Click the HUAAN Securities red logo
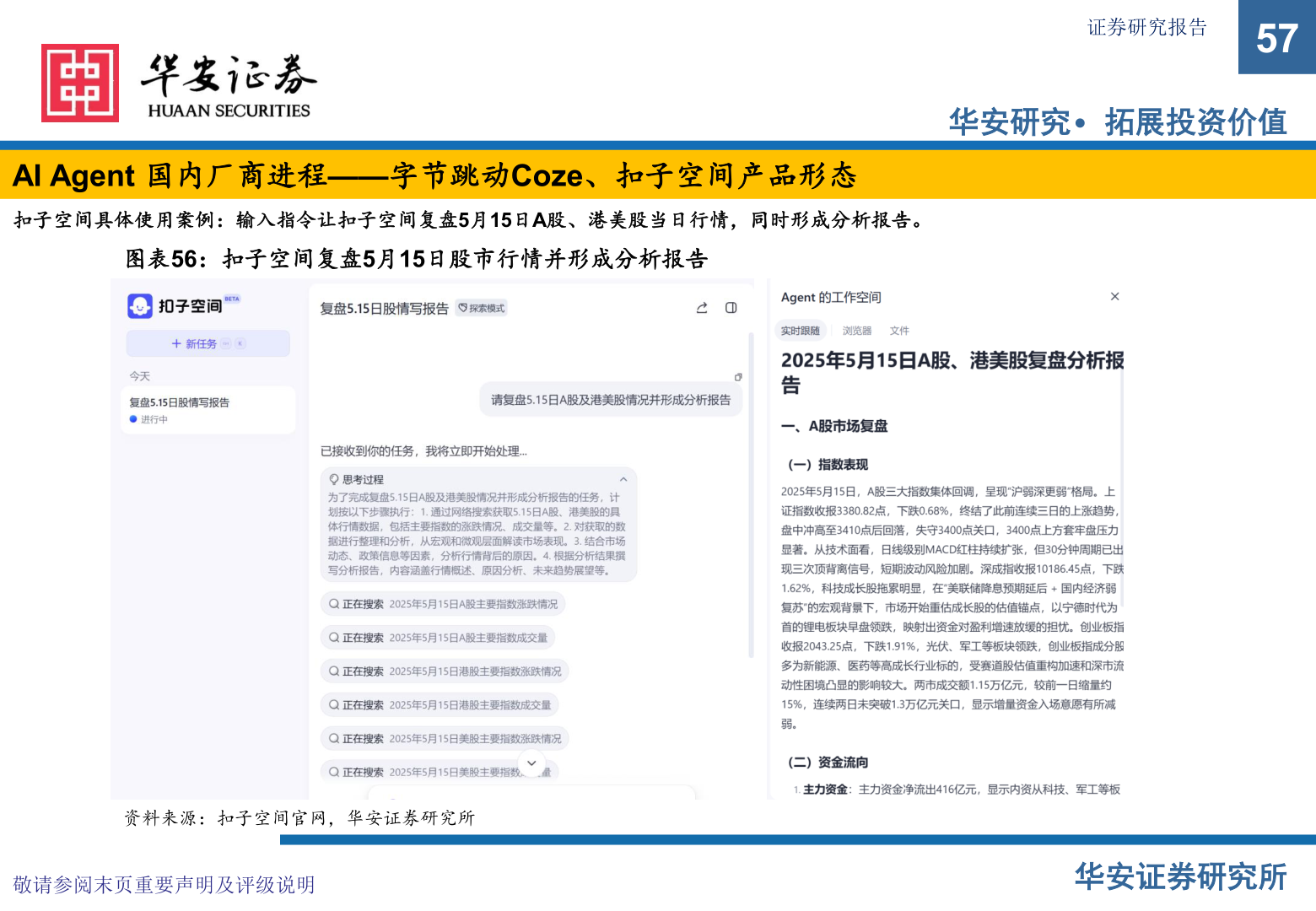1316x911 pixels. pos(80,83)
